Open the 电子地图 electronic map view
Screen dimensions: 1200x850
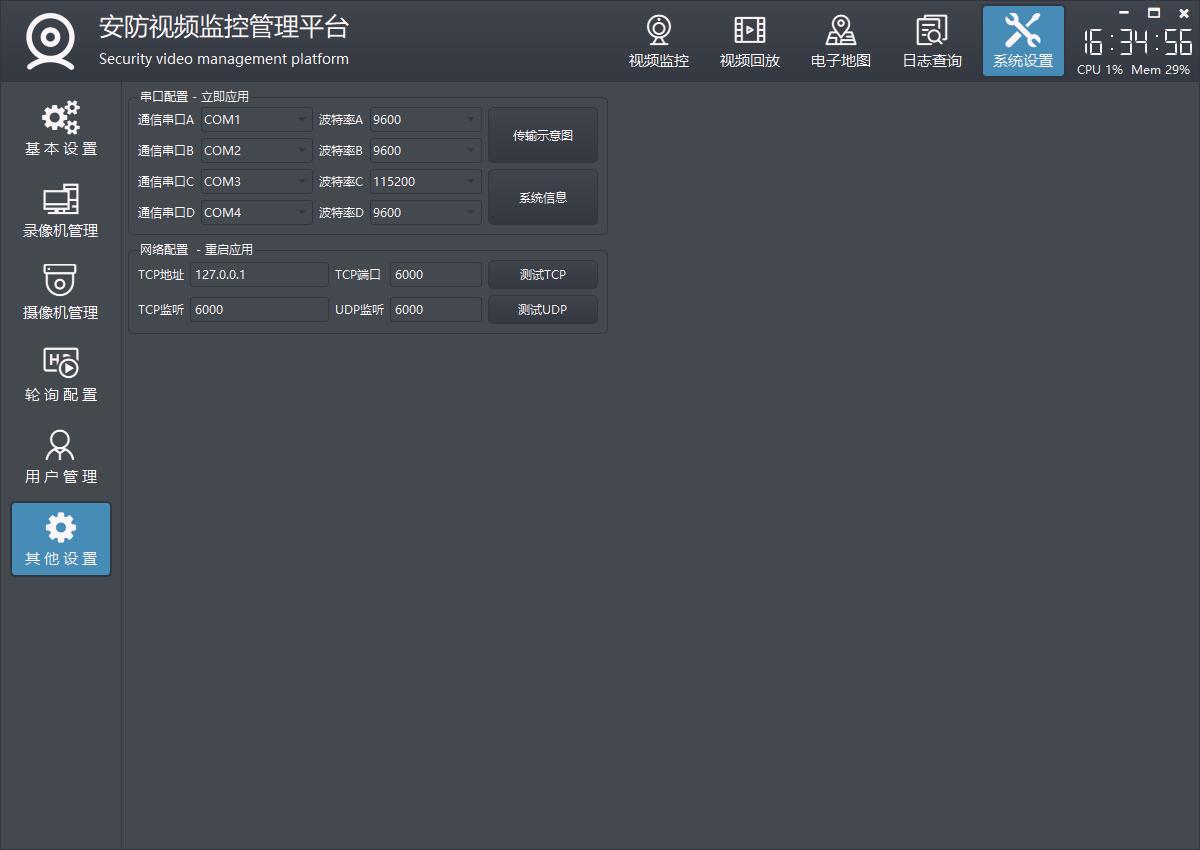(x=840, y=42)
